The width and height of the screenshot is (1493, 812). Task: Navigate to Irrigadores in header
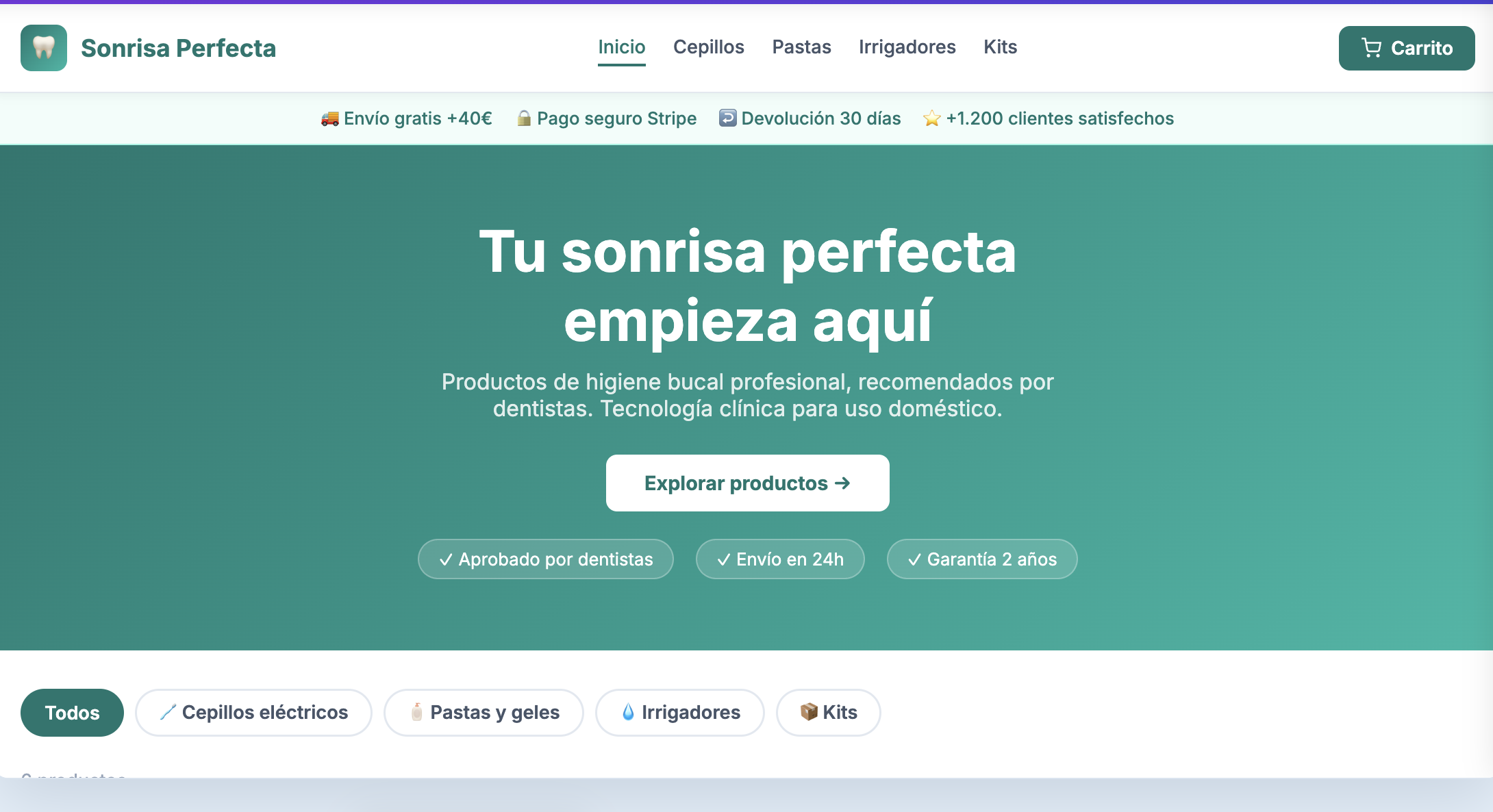coord(907,47)
